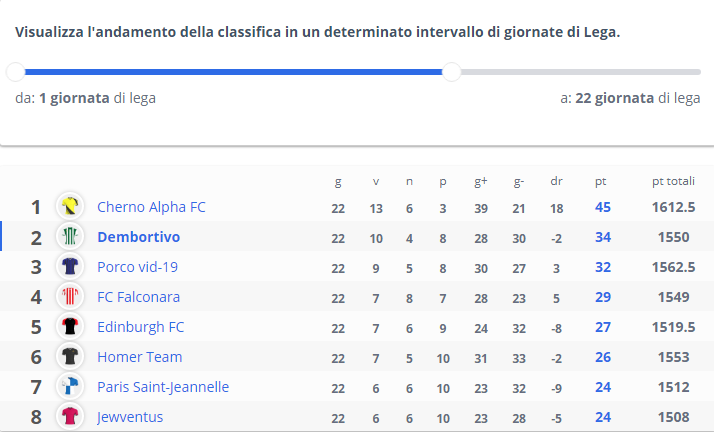
Task: Open Homer Team link
Action: [139, 357]
